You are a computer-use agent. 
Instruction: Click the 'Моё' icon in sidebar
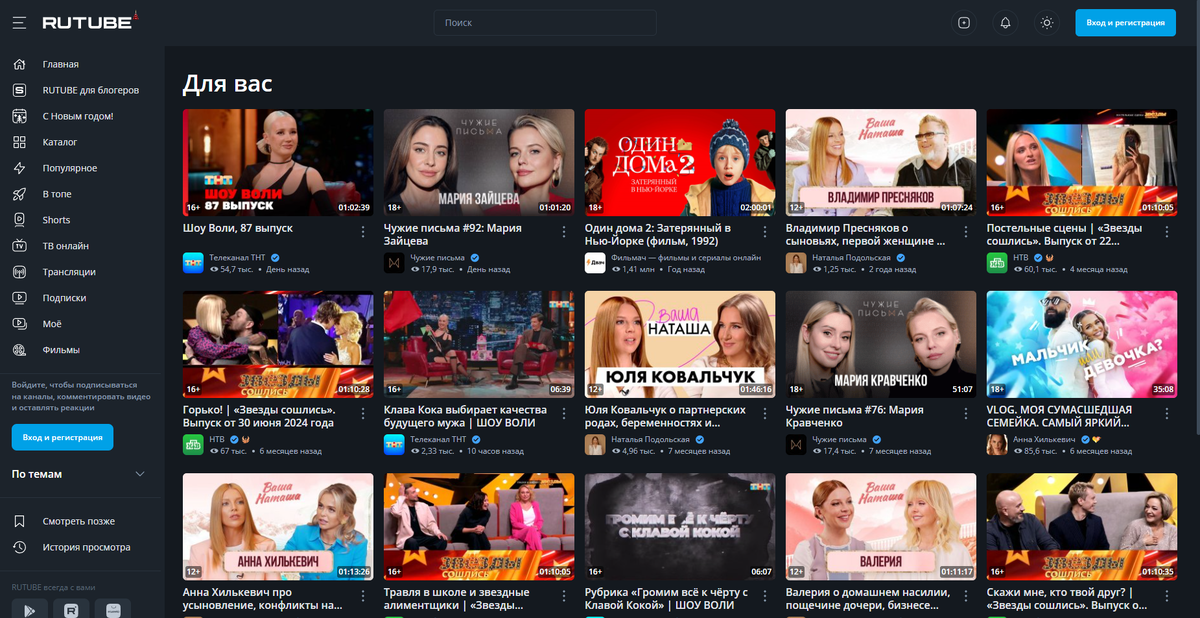[19, 324]
